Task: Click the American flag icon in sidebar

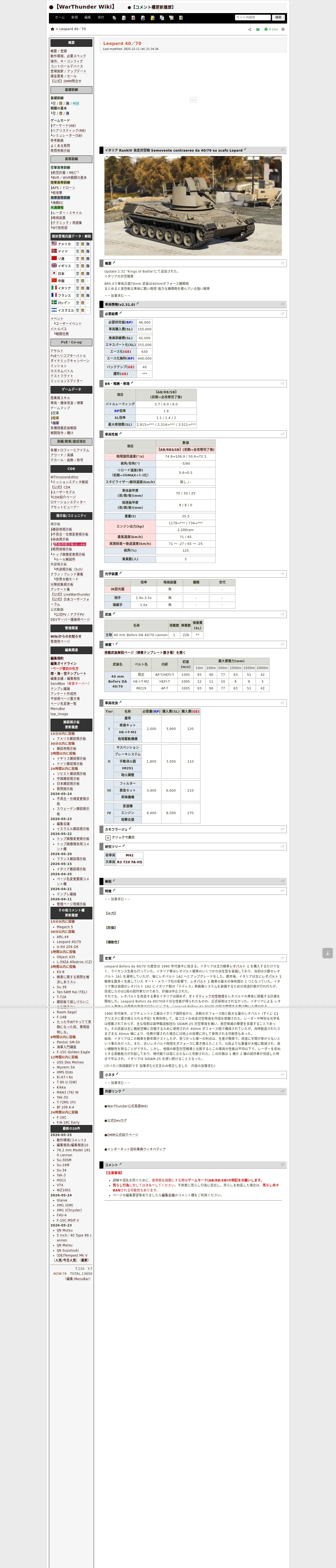Action: [x=54, y=244]
